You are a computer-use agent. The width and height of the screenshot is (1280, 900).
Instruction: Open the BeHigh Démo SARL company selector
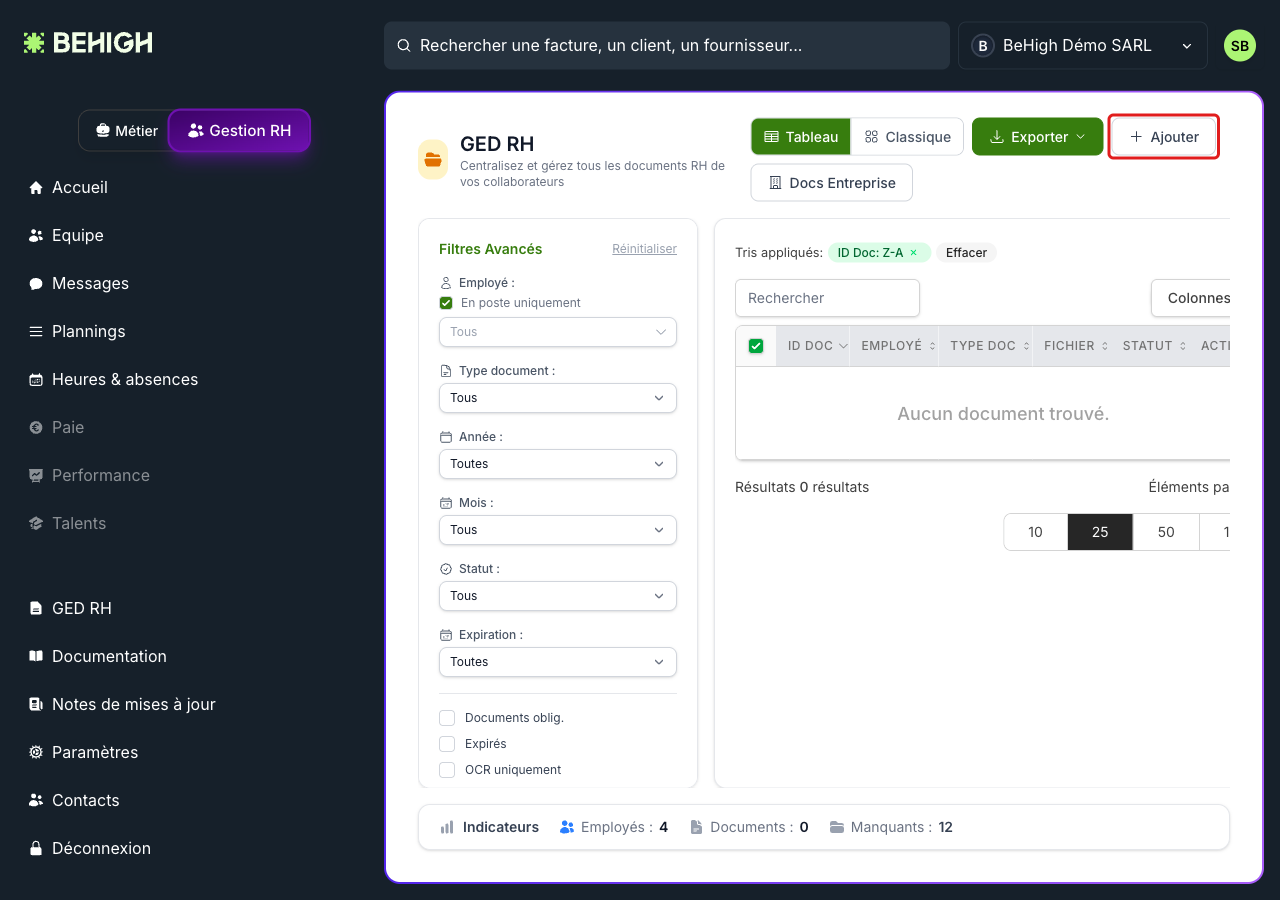[1083, 46]
